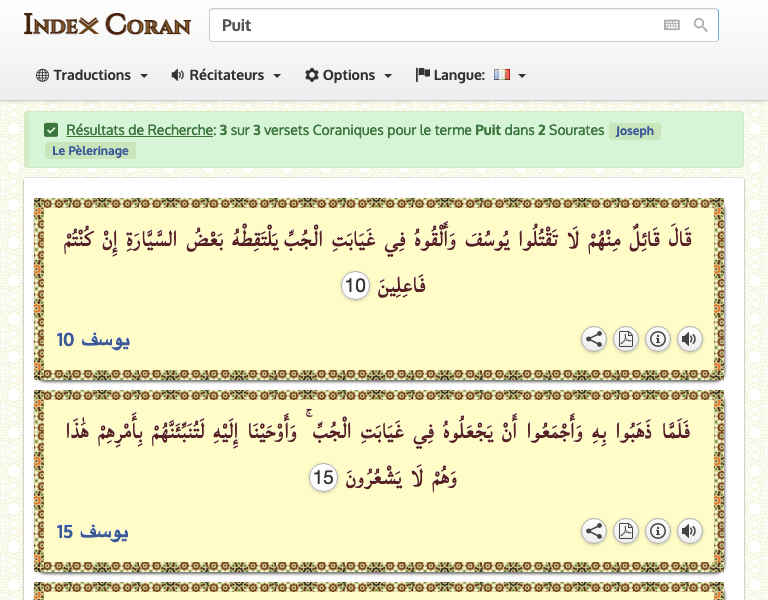
Task: Click the search magnifier icon
Action: coord(700,25)
